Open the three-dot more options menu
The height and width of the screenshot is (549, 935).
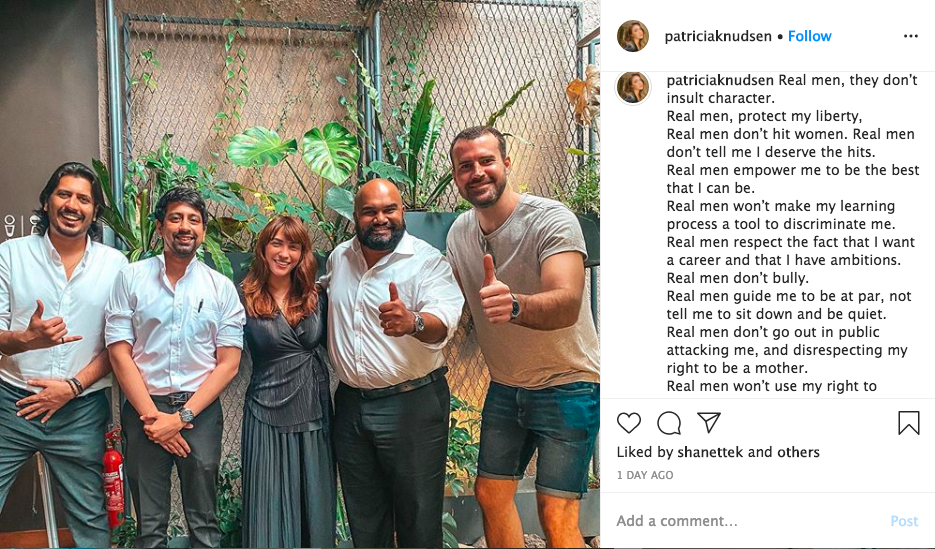tap(910, 36)
